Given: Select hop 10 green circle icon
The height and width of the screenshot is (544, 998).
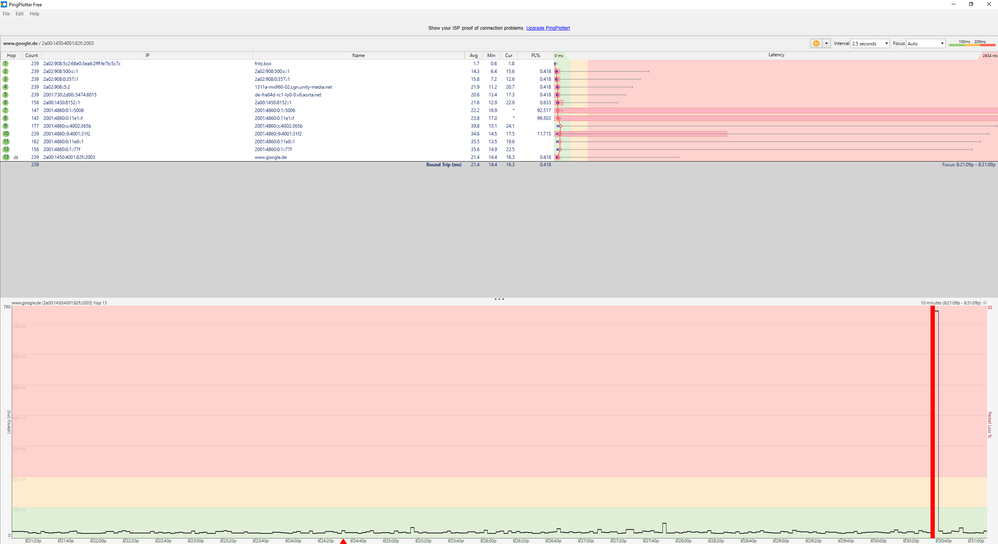Looking at the screenshot, I should (6, 134).
